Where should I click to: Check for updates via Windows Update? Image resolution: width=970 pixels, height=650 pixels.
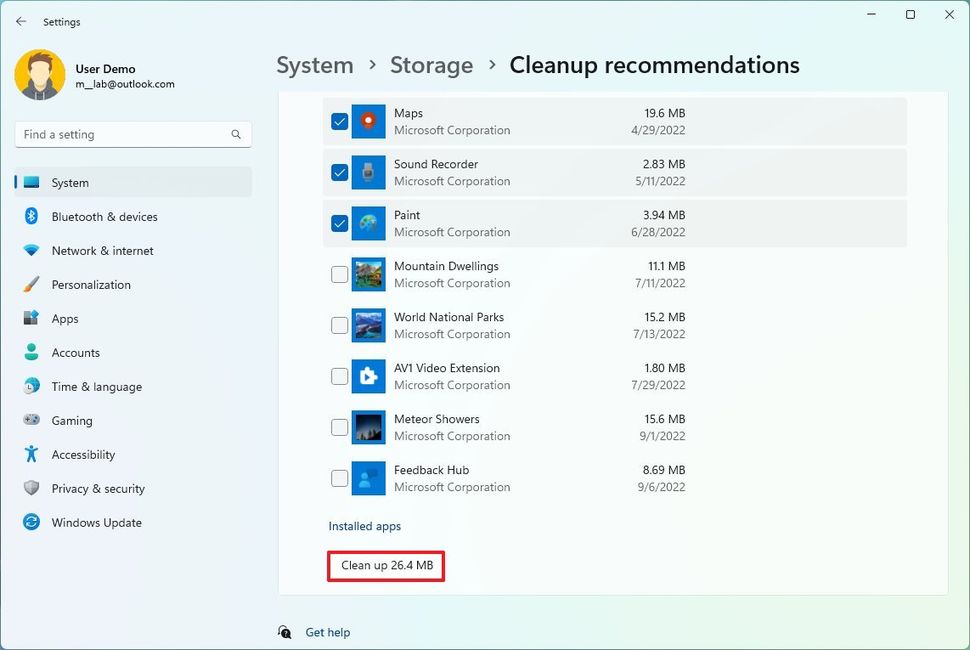click(96, 522)
